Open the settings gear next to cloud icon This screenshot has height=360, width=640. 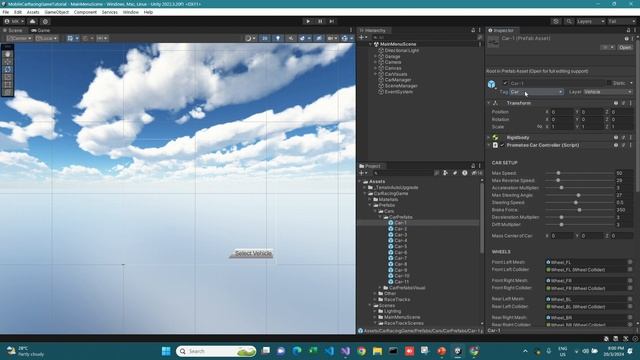(x=45, y=21)
